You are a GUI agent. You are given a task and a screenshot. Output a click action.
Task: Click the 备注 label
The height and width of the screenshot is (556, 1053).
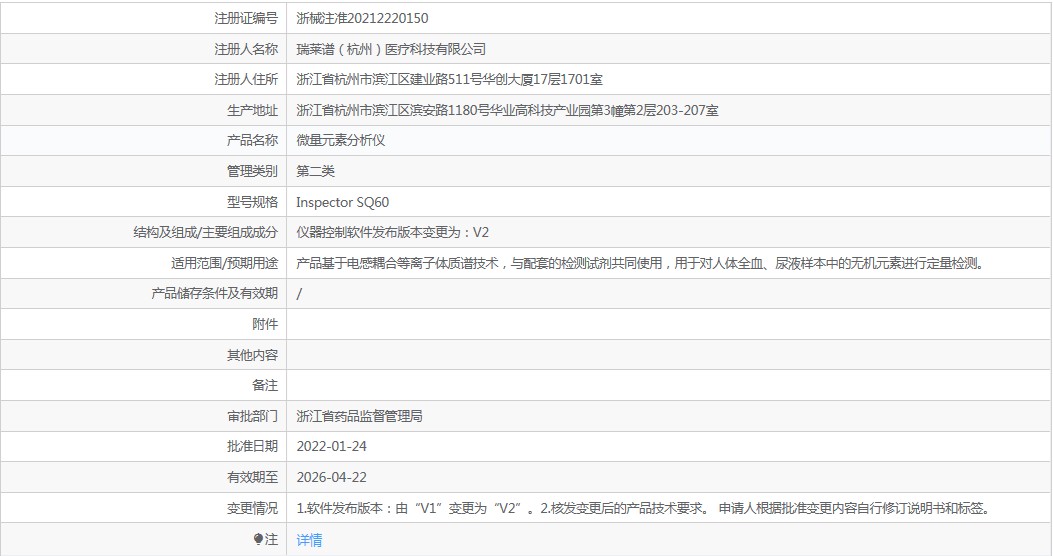tap(265, 385)
